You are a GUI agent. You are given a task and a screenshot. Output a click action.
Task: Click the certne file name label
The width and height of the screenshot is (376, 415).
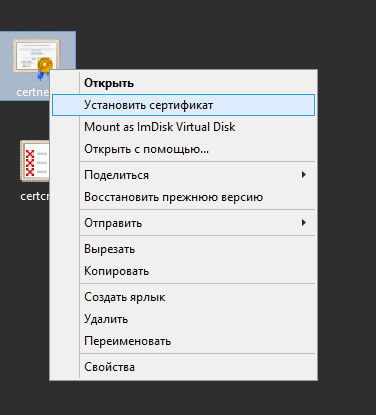click(x=33, y=92)
